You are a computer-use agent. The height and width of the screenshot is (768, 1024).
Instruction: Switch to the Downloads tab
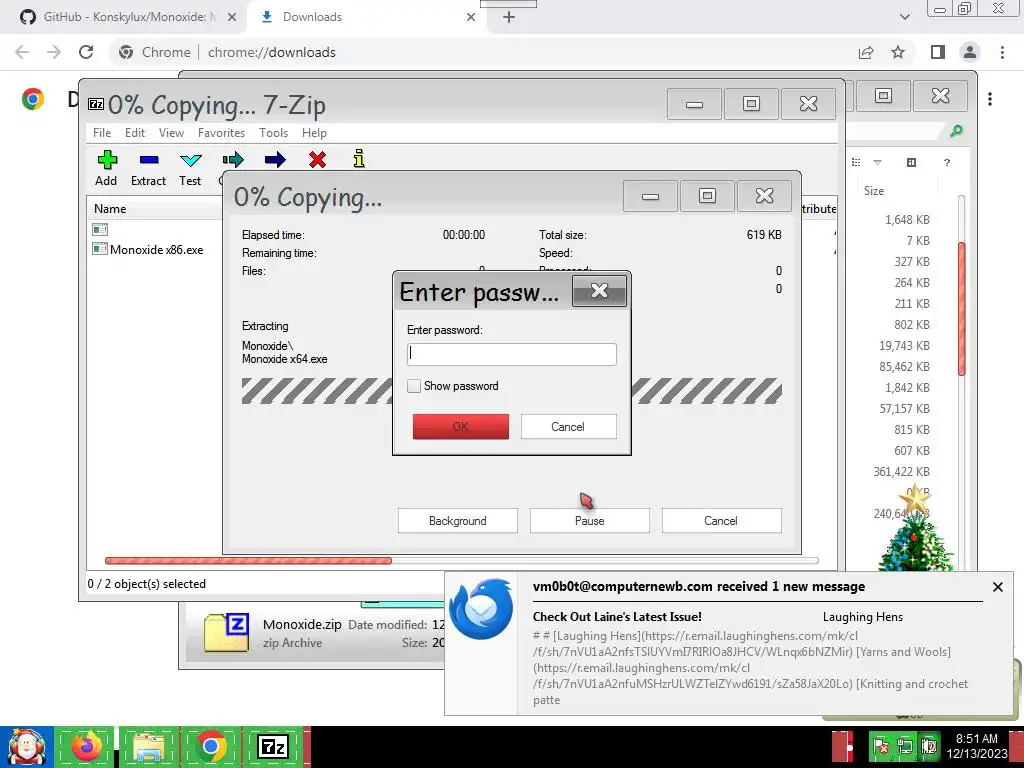click(x=366, y=17)
